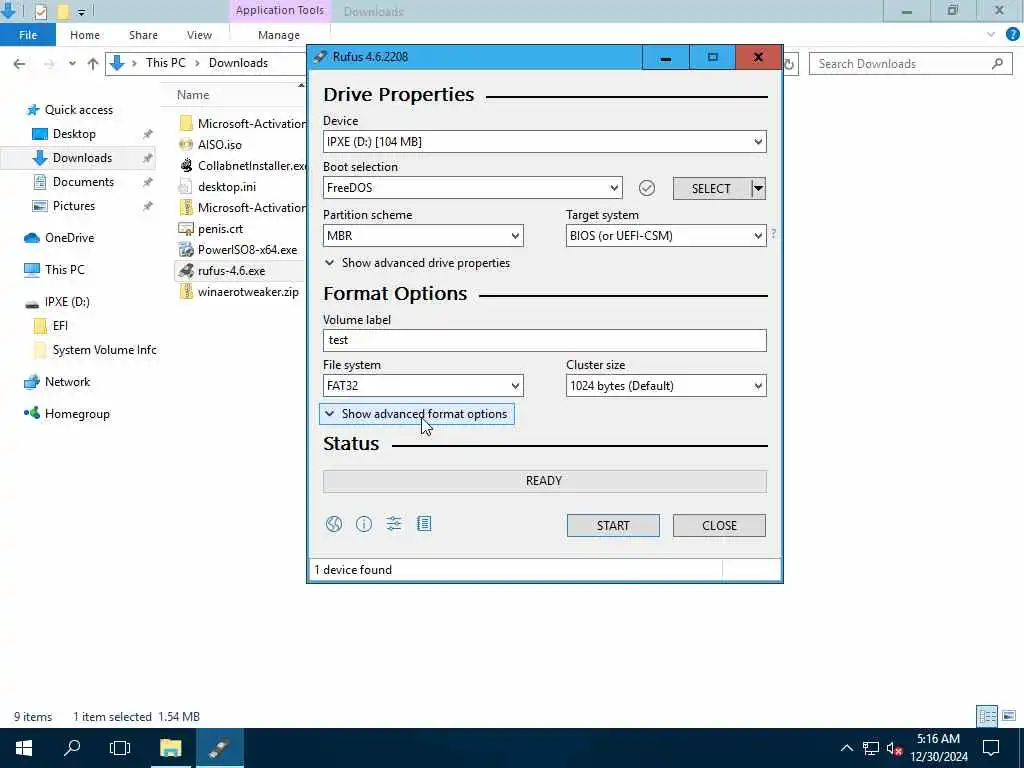
Task: Open the Cluster size dropdown
Action: pos(666,386)
